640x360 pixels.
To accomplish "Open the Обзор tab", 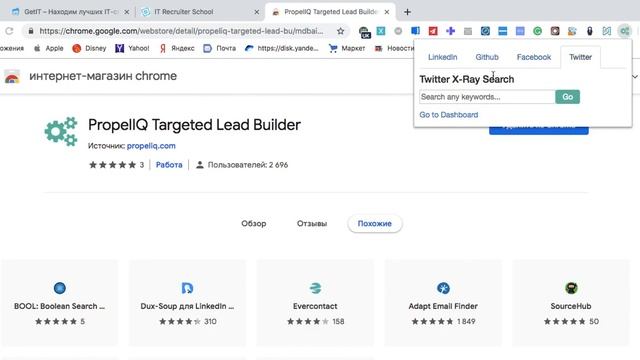I will [x=253, y=224].
